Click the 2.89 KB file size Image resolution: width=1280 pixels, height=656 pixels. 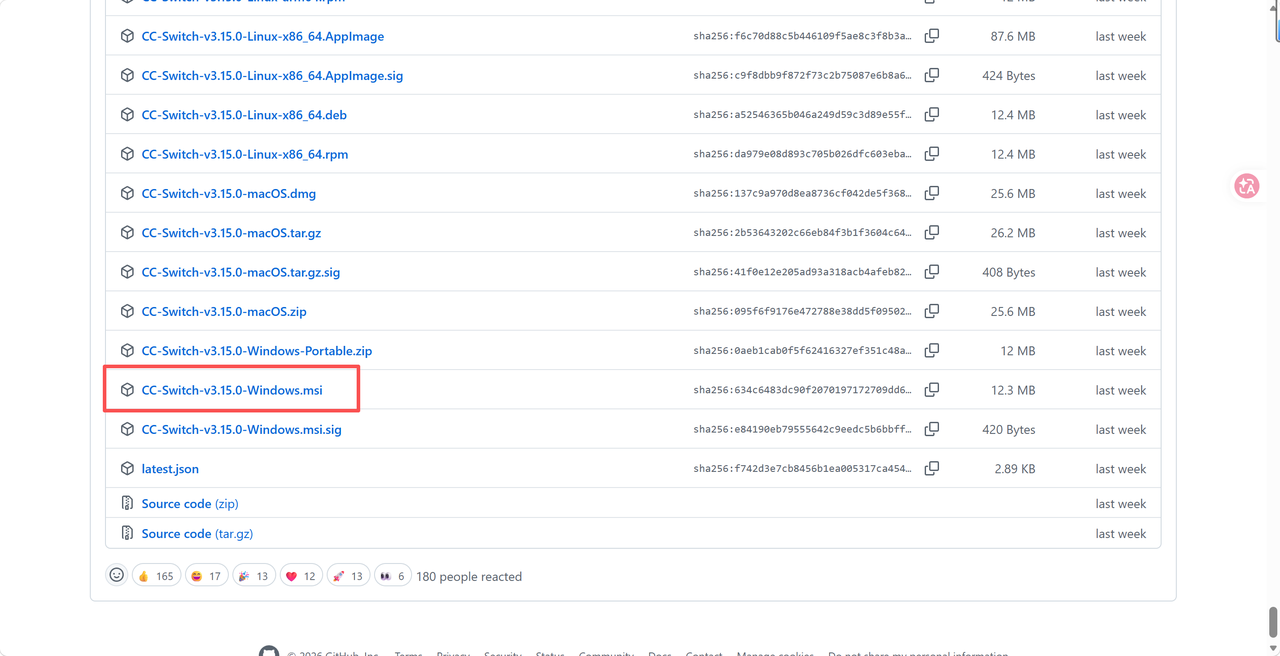click(x=1015, y=469)
